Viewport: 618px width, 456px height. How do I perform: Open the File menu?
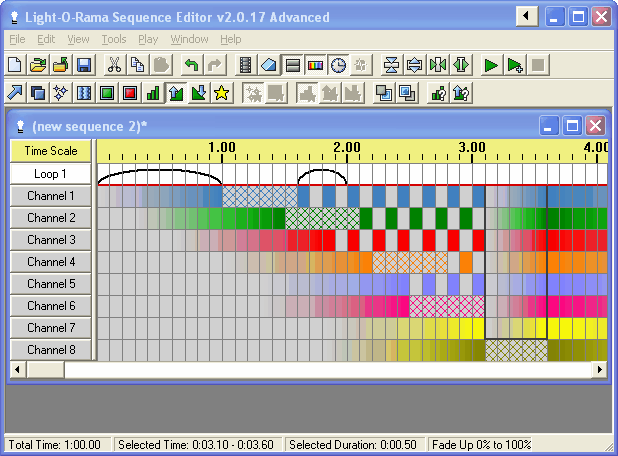[x=17, y=39]
